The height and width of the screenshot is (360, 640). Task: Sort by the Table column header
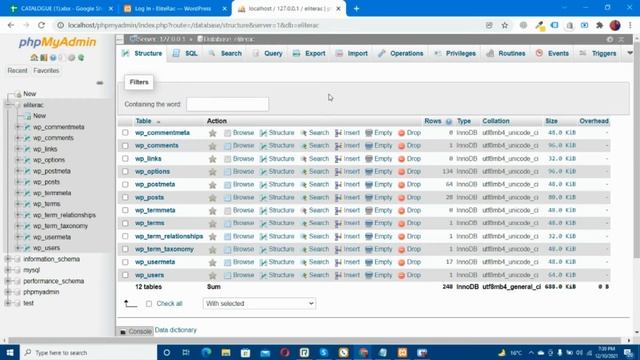click(143, 121)
